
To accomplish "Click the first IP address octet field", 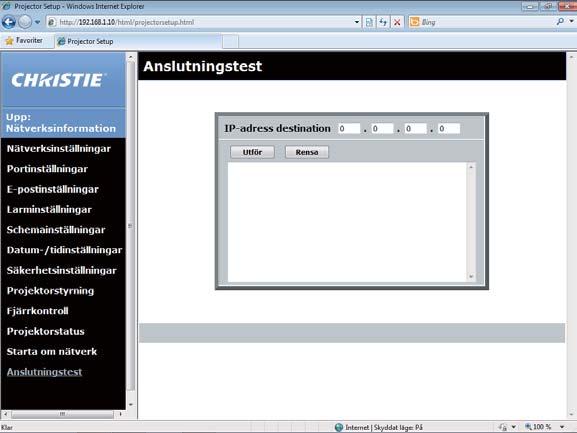I will 348,128.
